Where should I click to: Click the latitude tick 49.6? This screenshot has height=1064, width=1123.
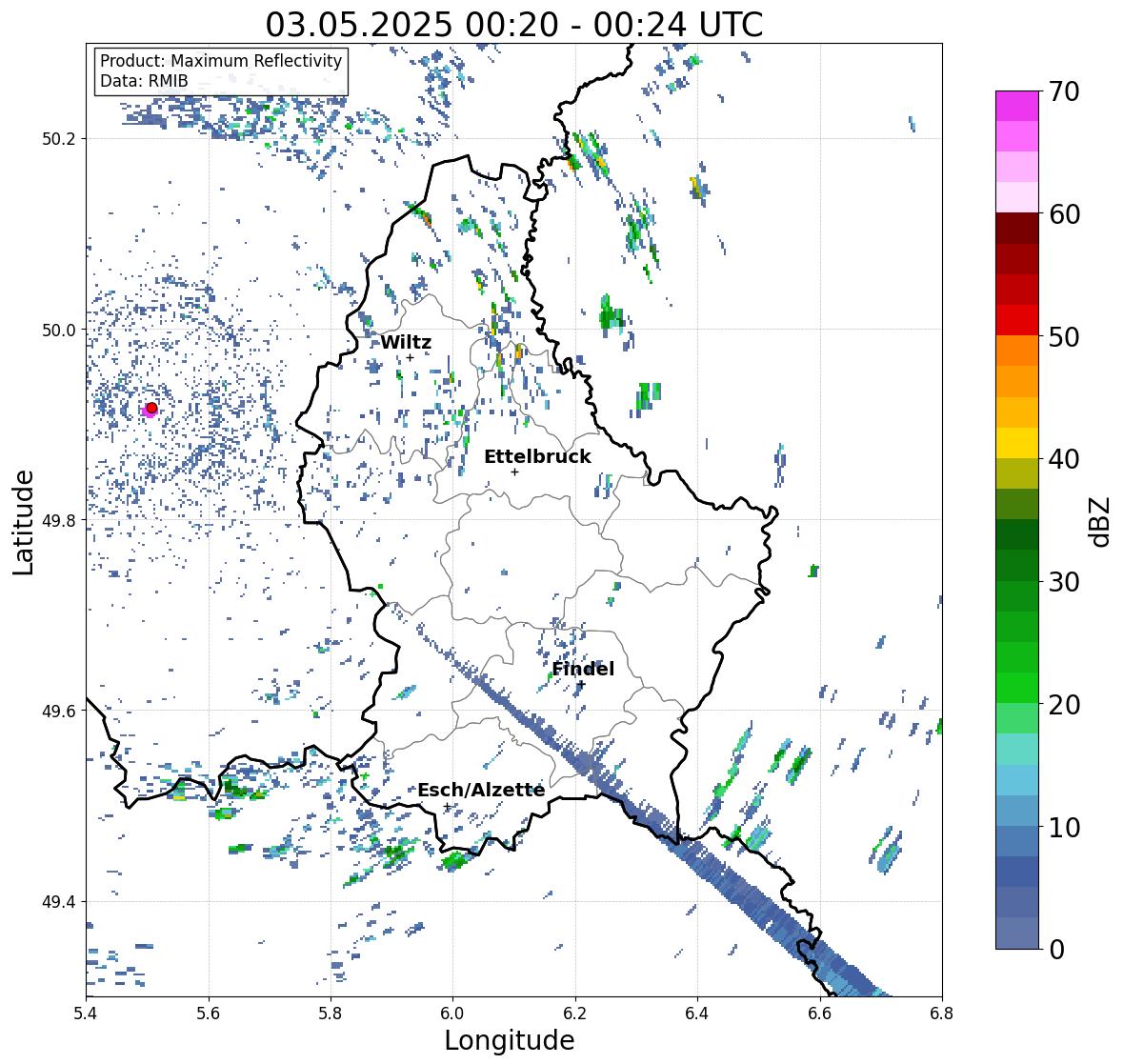58,711
